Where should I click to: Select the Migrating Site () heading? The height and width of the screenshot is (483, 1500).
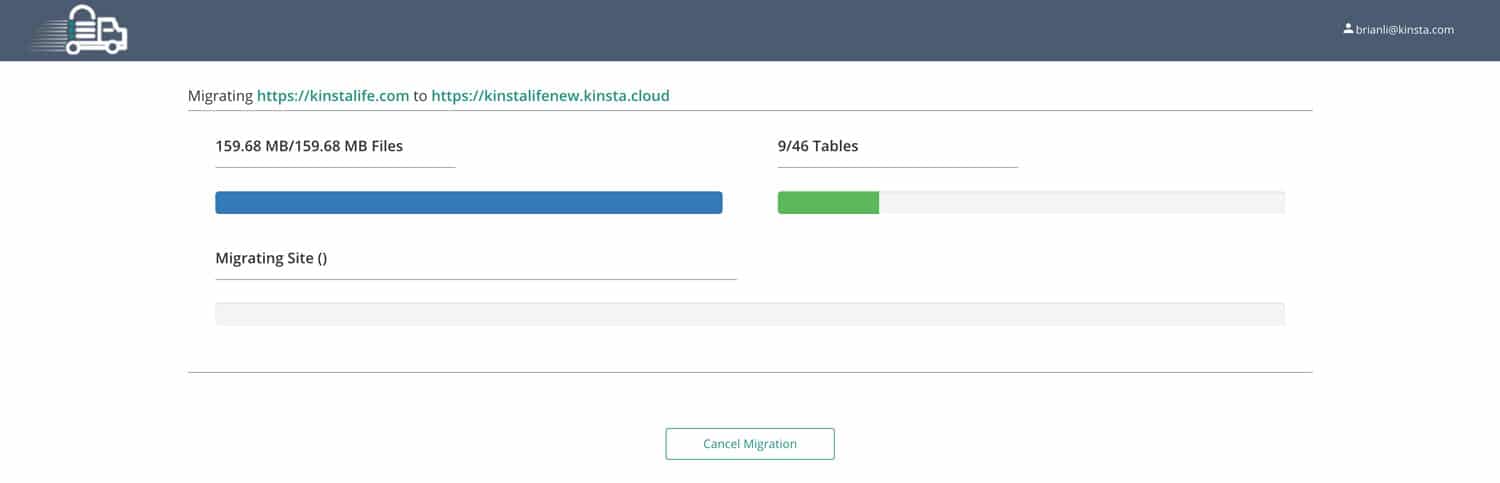(271, 258)
